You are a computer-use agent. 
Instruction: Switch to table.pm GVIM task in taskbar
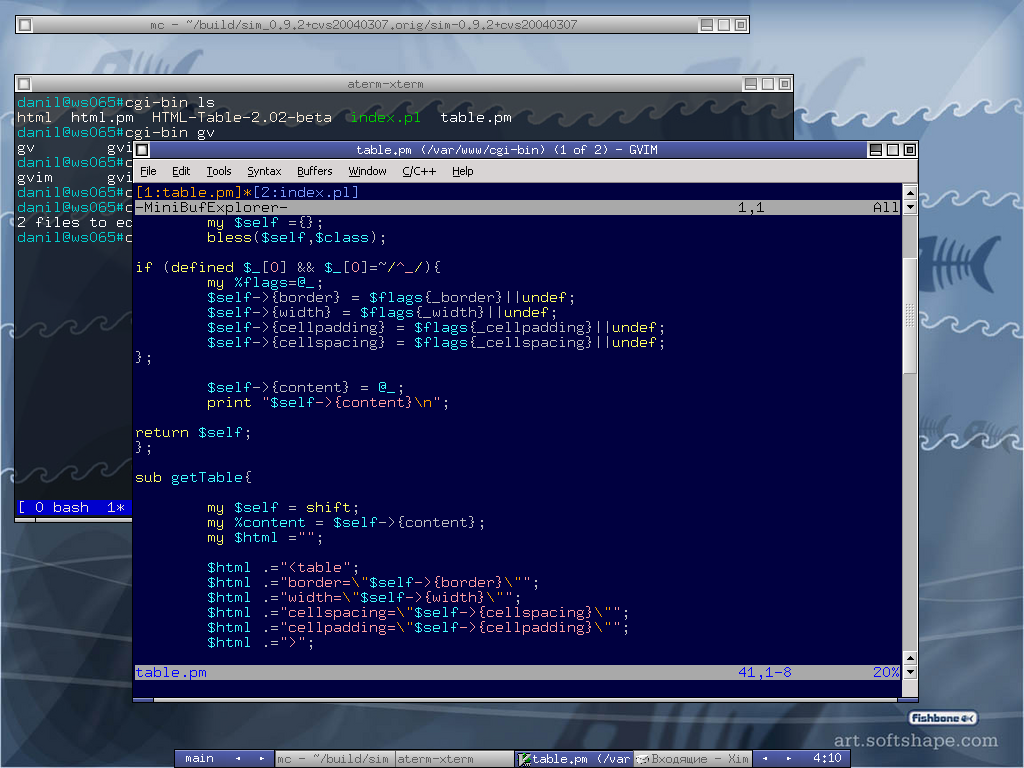574,758
